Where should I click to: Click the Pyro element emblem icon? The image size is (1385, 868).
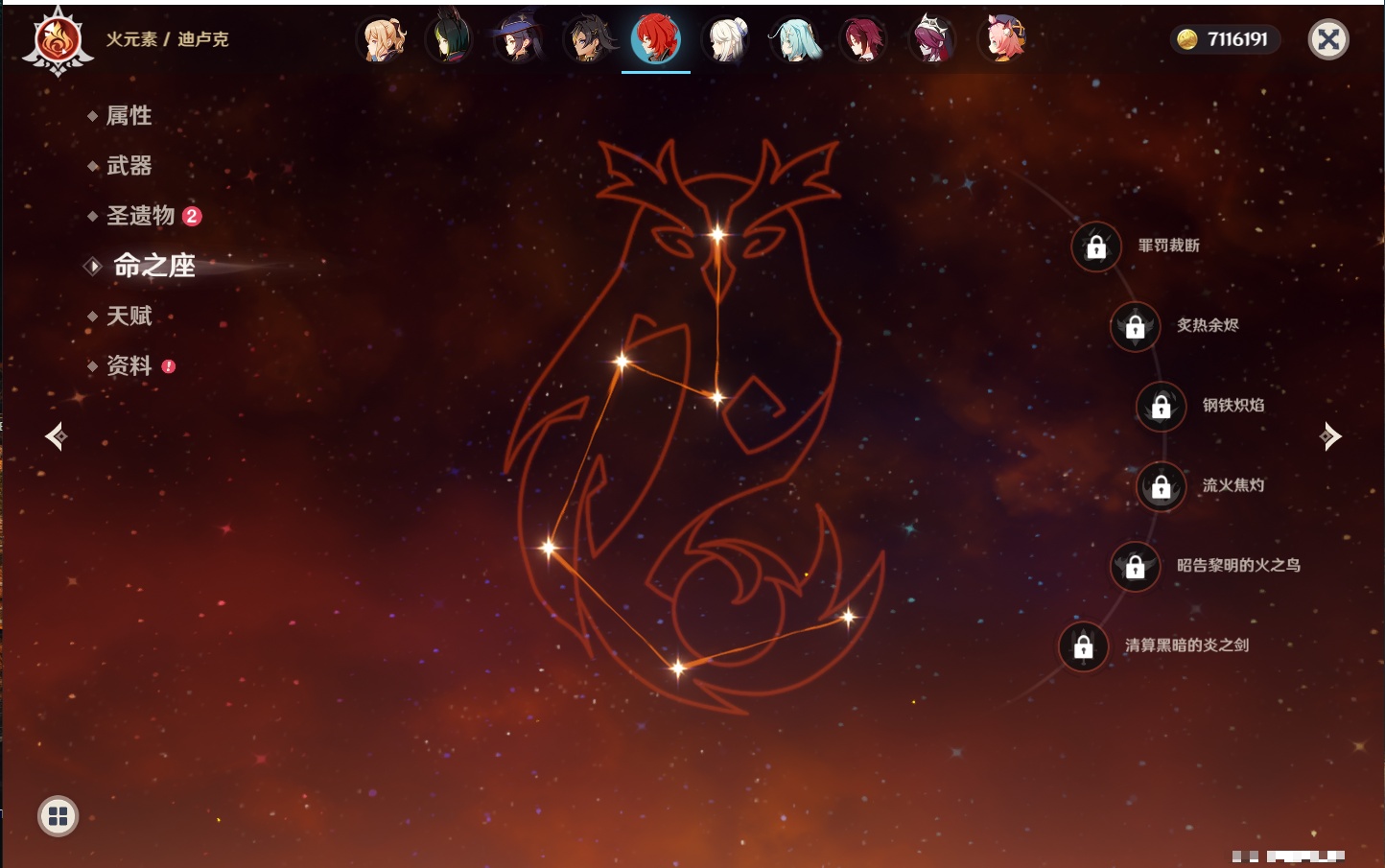pos(58,40)
